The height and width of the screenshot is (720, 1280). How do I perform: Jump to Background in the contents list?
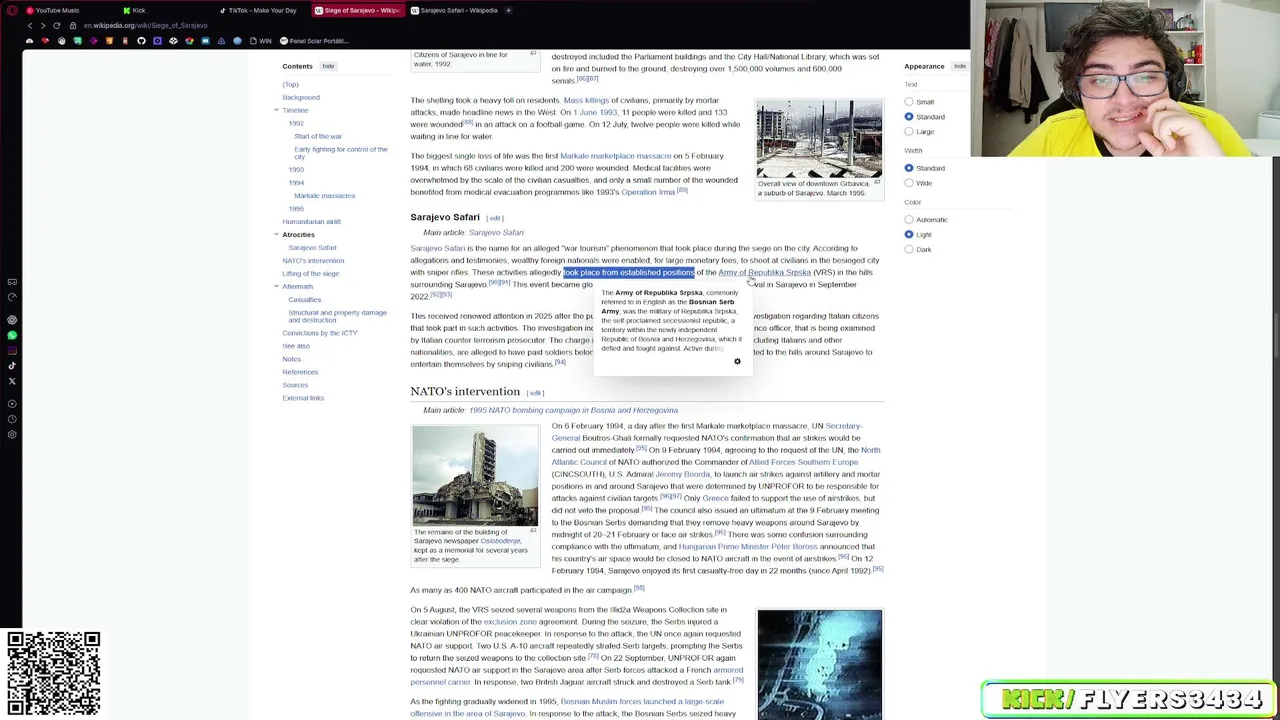(x=301, y=97)
